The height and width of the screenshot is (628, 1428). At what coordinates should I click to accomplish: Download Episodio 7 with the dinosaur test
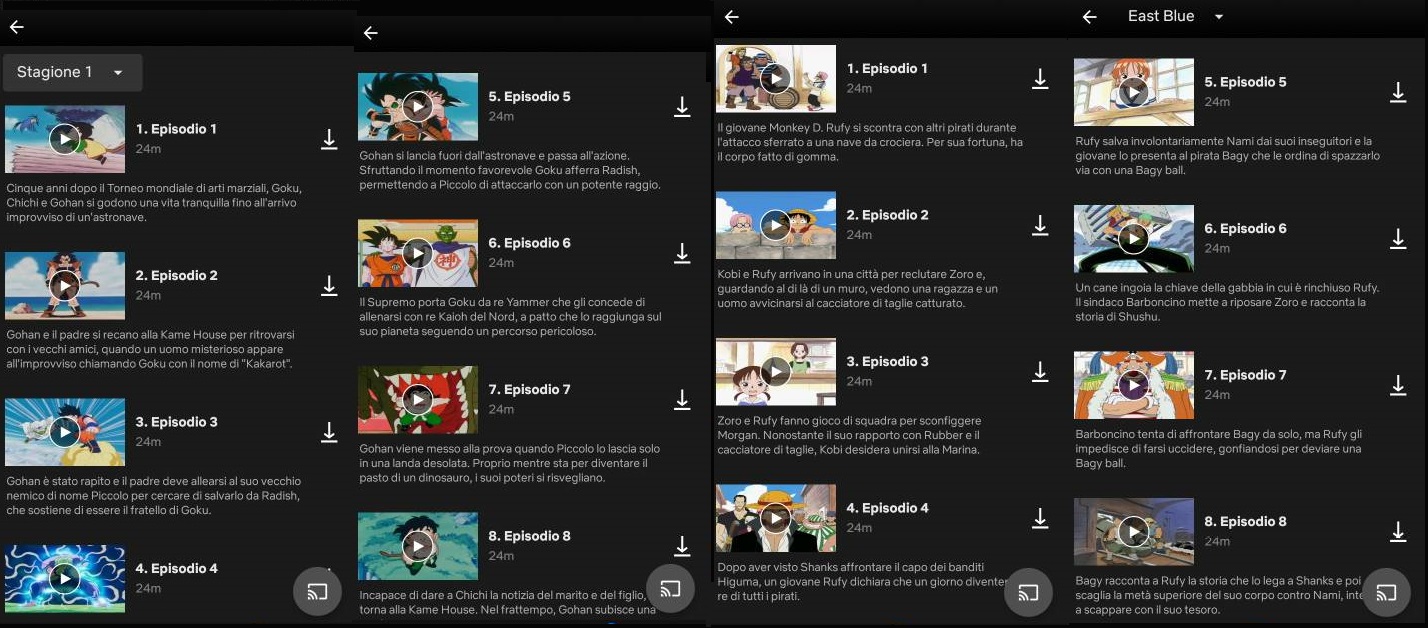(x=682, y=400)
